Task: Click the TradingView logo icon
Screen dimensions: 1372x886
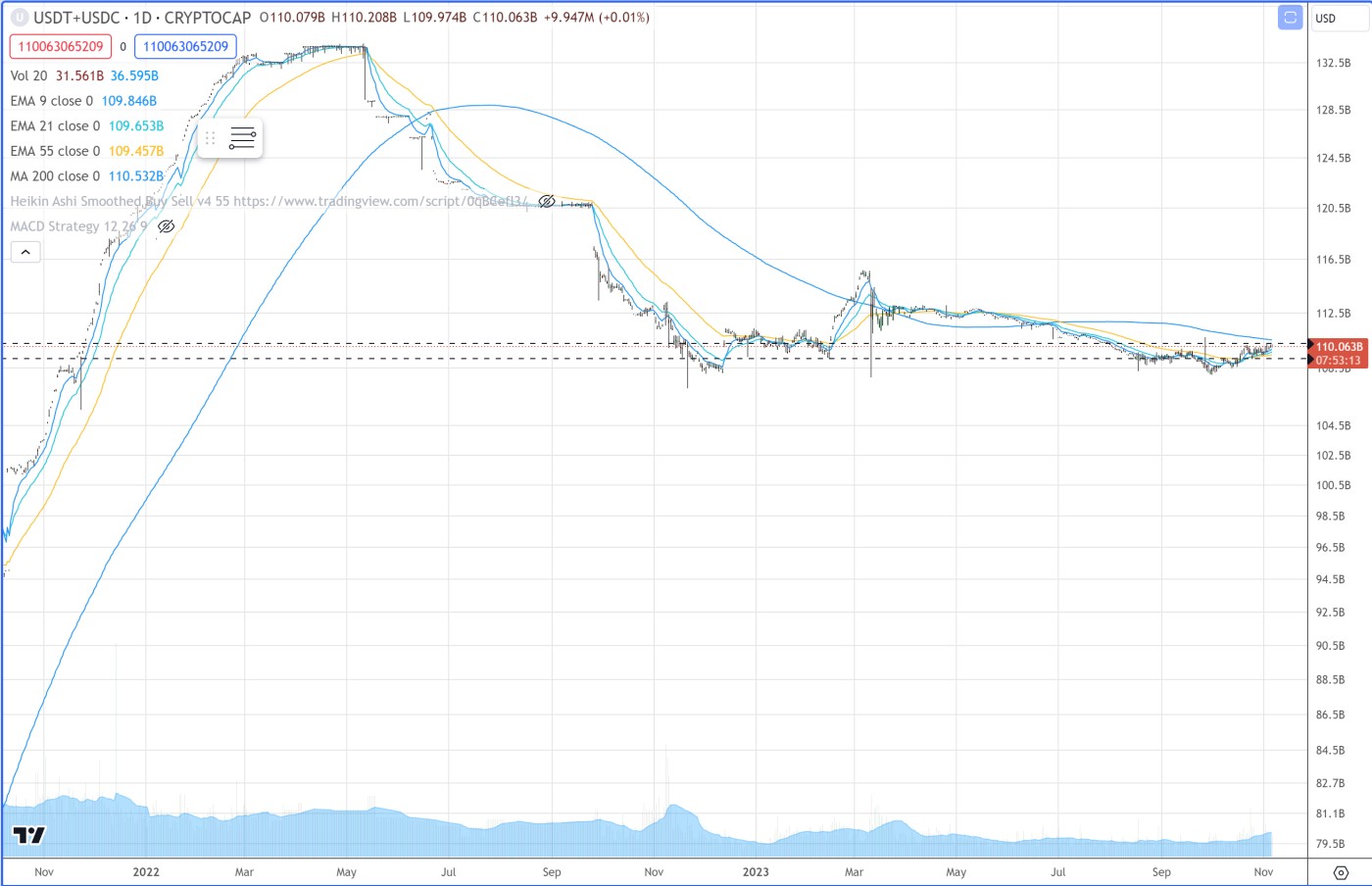Action: [29, 835]
